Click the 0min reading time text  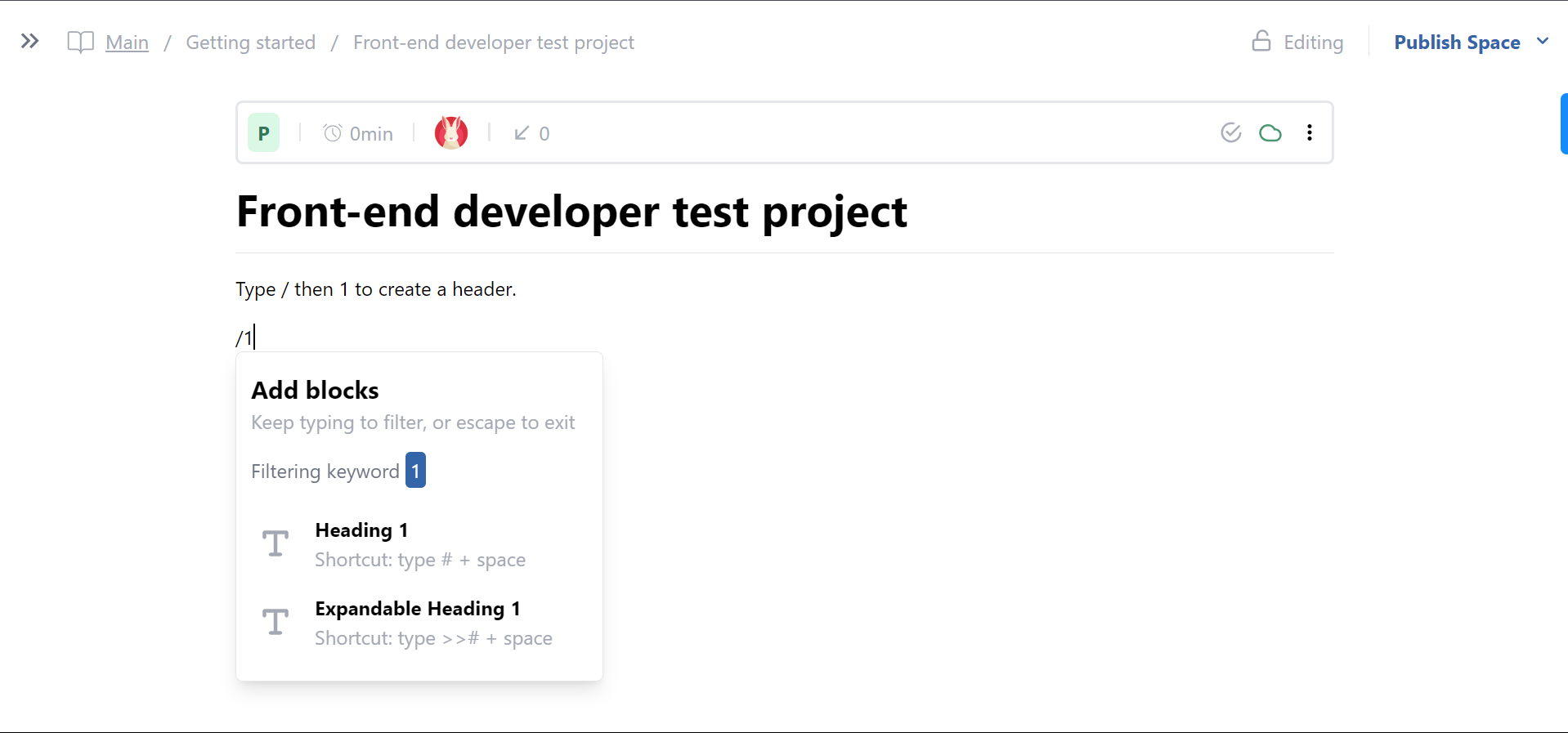pyautogui.click(x=371, y=133)
